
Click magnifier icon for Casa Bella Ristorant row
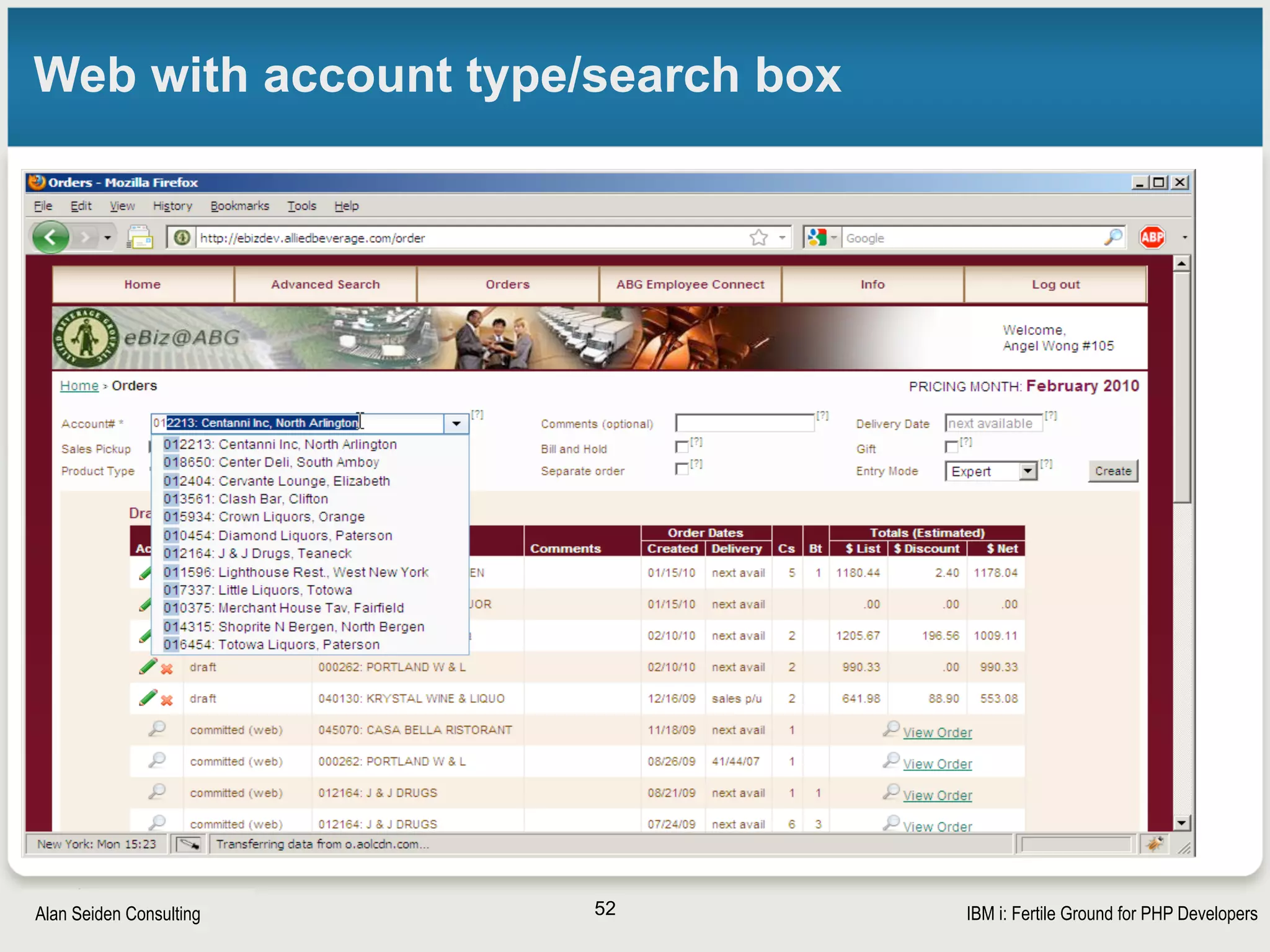(157, 728)
